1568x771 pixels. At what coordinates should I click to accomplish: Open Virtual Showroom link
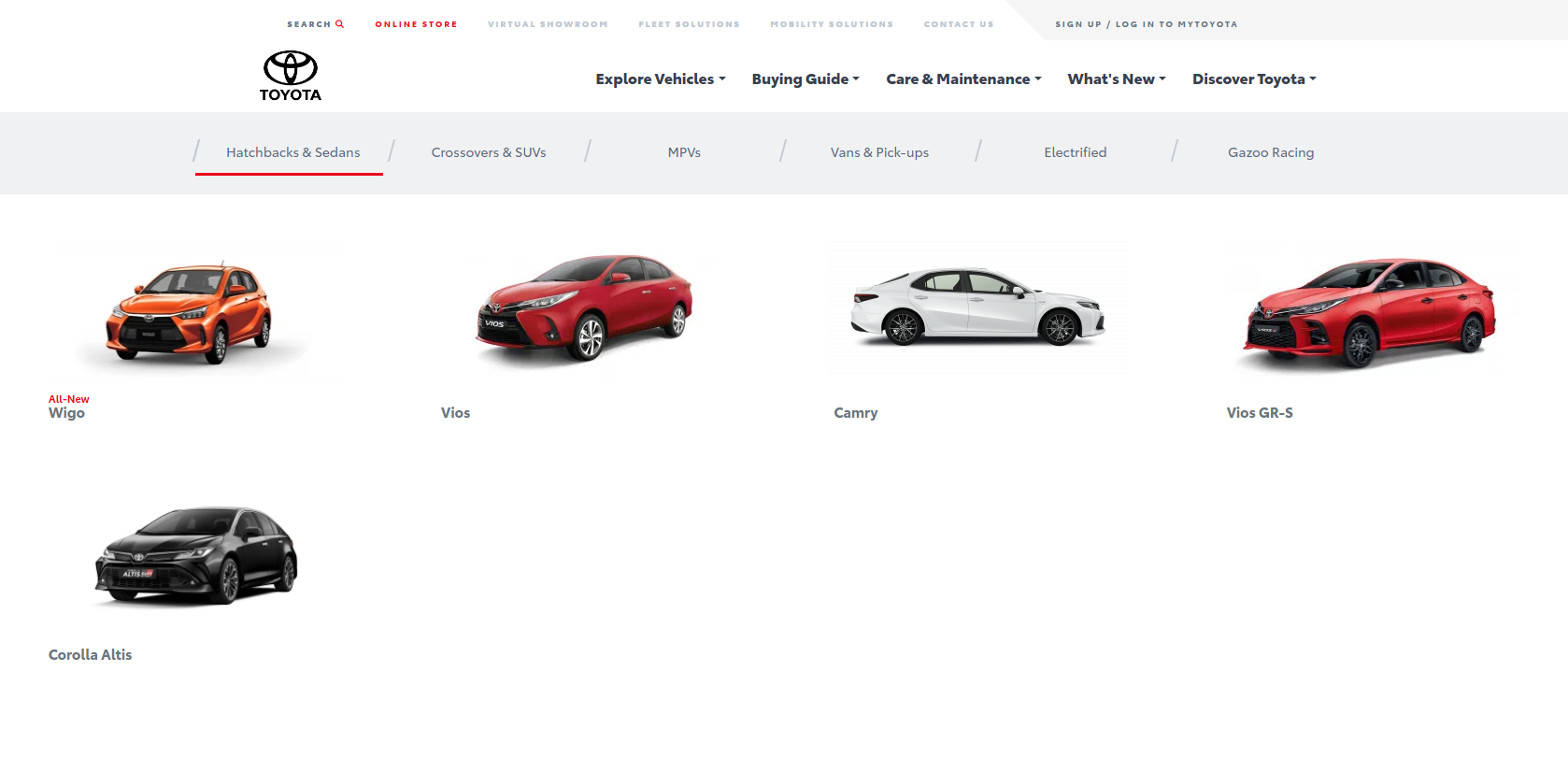(548, 24)
